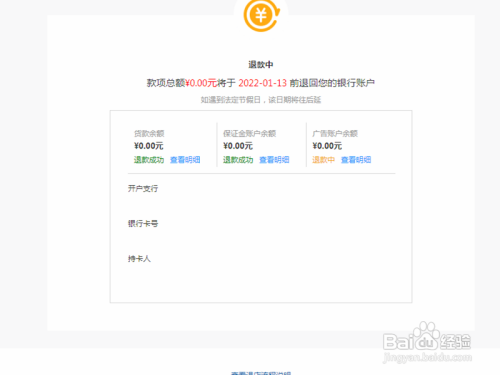Click ¥0.00元 amount under 广告账户余额
This screenshot has height=375, width=500.
click(327, 146)
